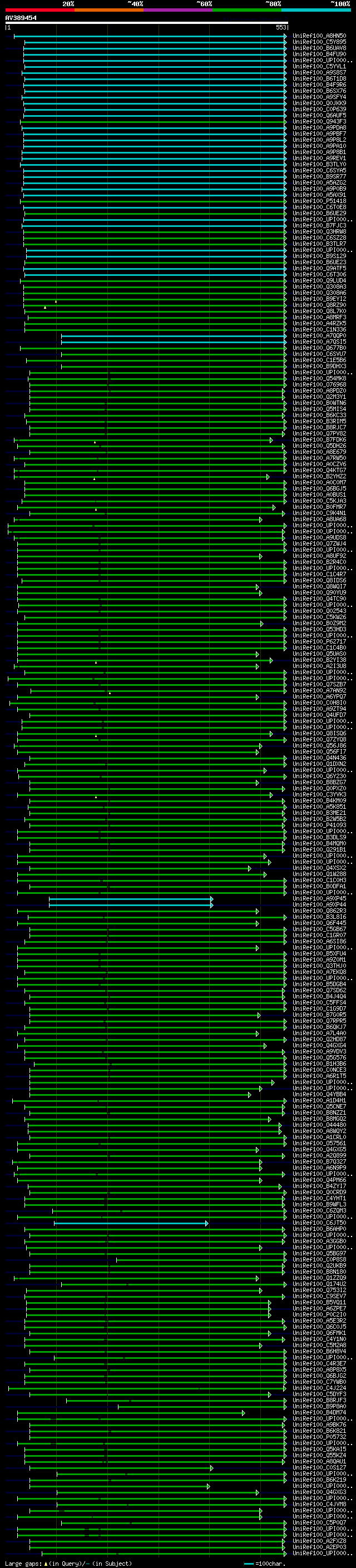Select the UniRef100_A7QSI5 label
Screen dimensions: 356x1568
point(319,342)
